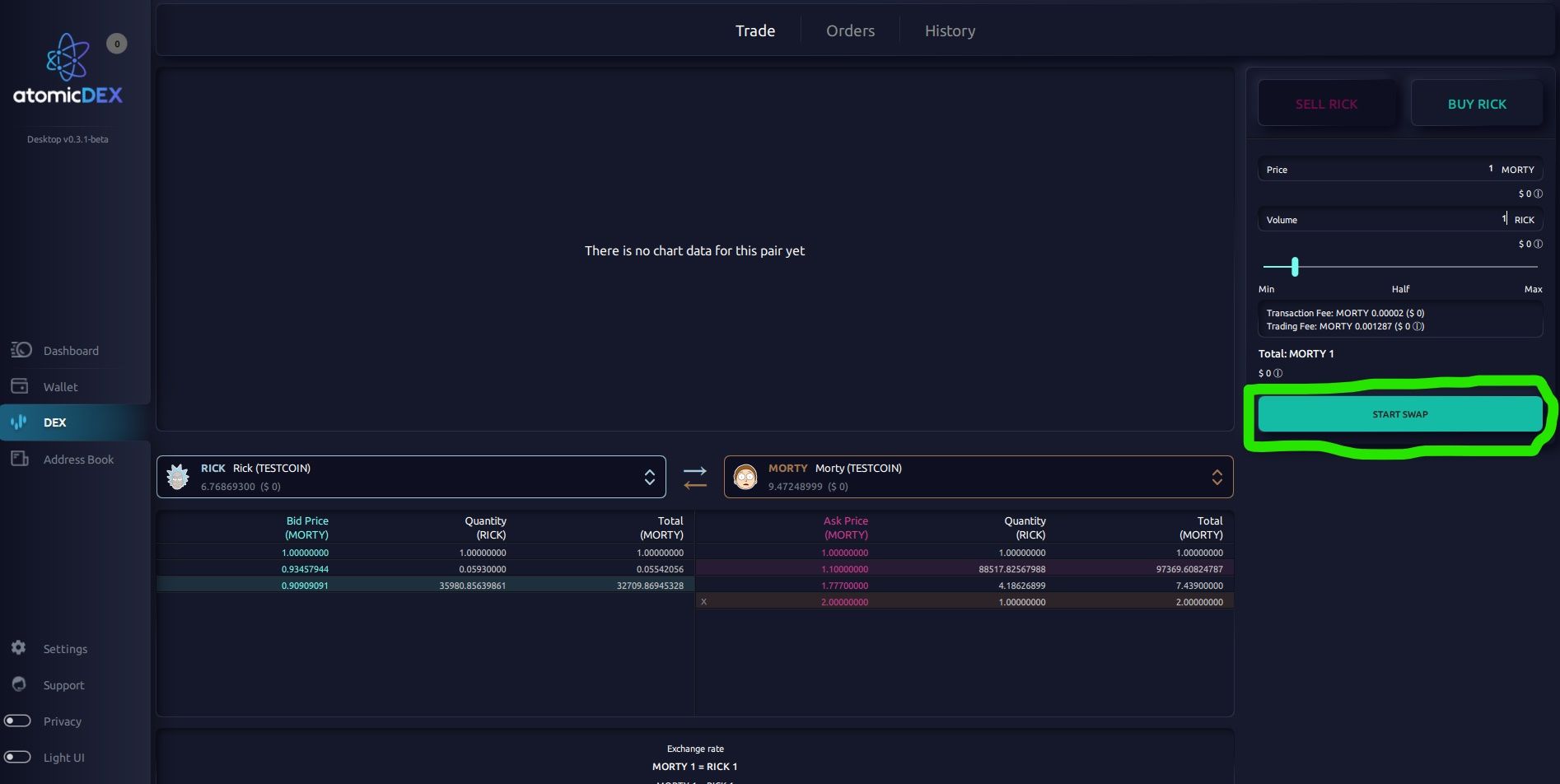Screen dimensions: 1560x784
Task: Click bid quantity 35980.85639861
Action: point(473,586)
